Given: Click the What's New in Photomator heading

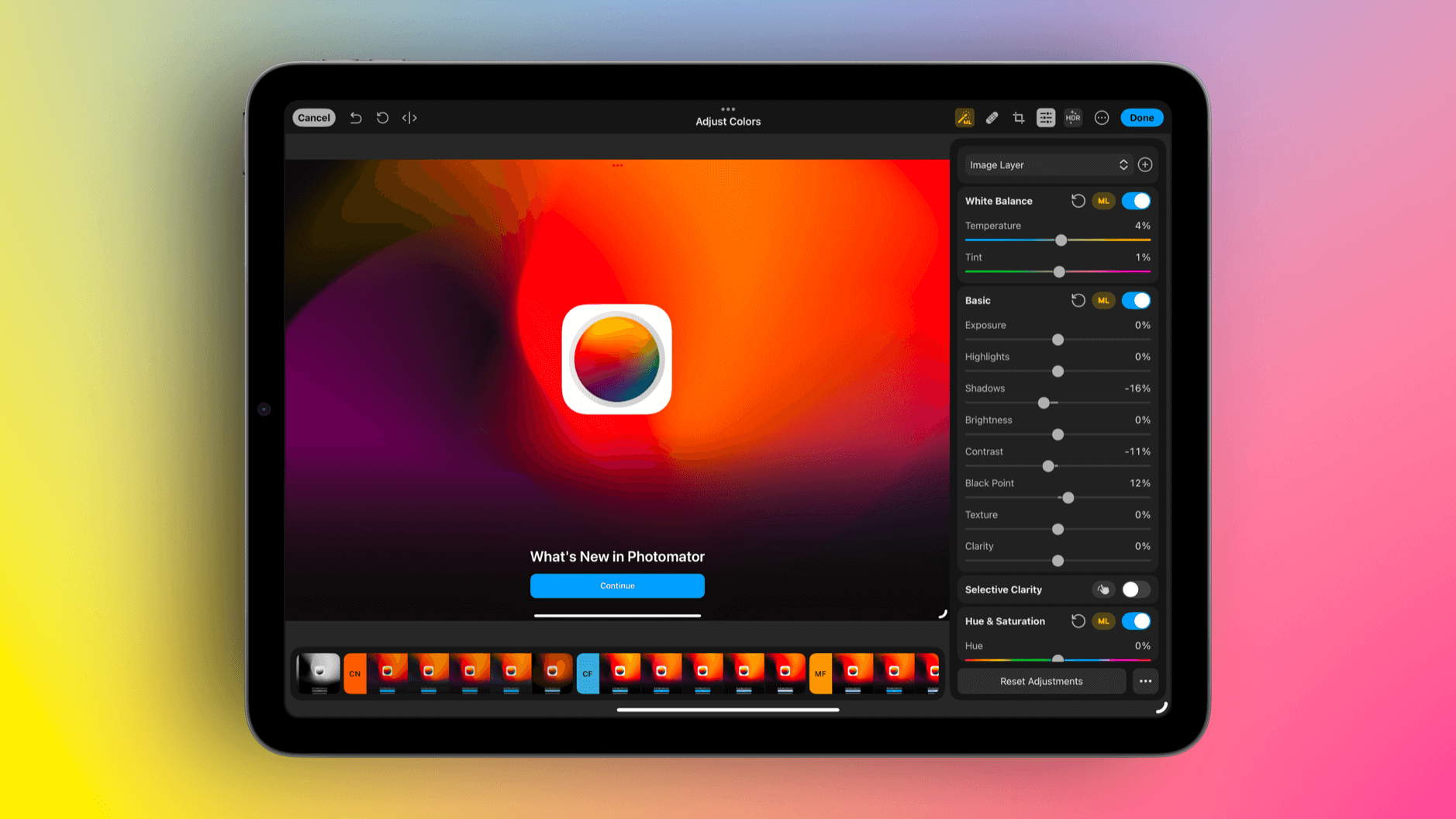Looking at the screenshot, I should 617,557.
